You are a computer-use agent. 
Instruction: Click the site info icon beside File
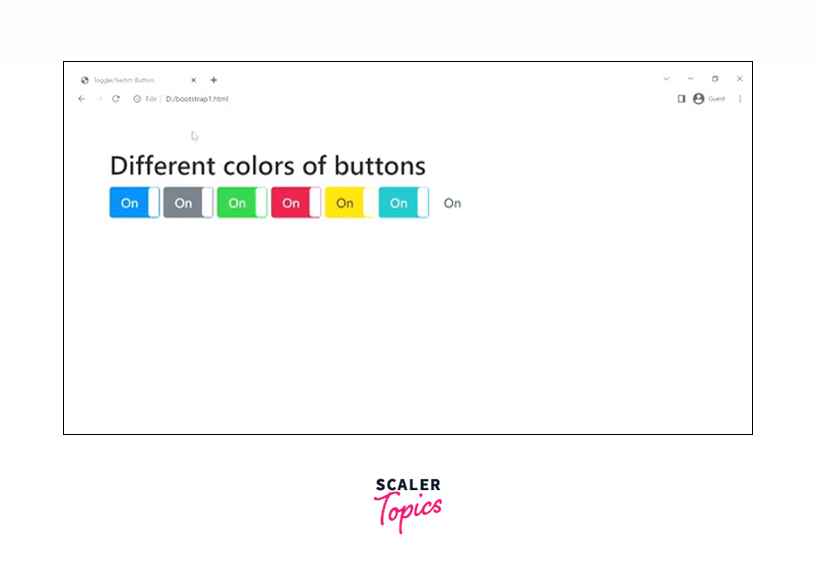click(137, 99)
